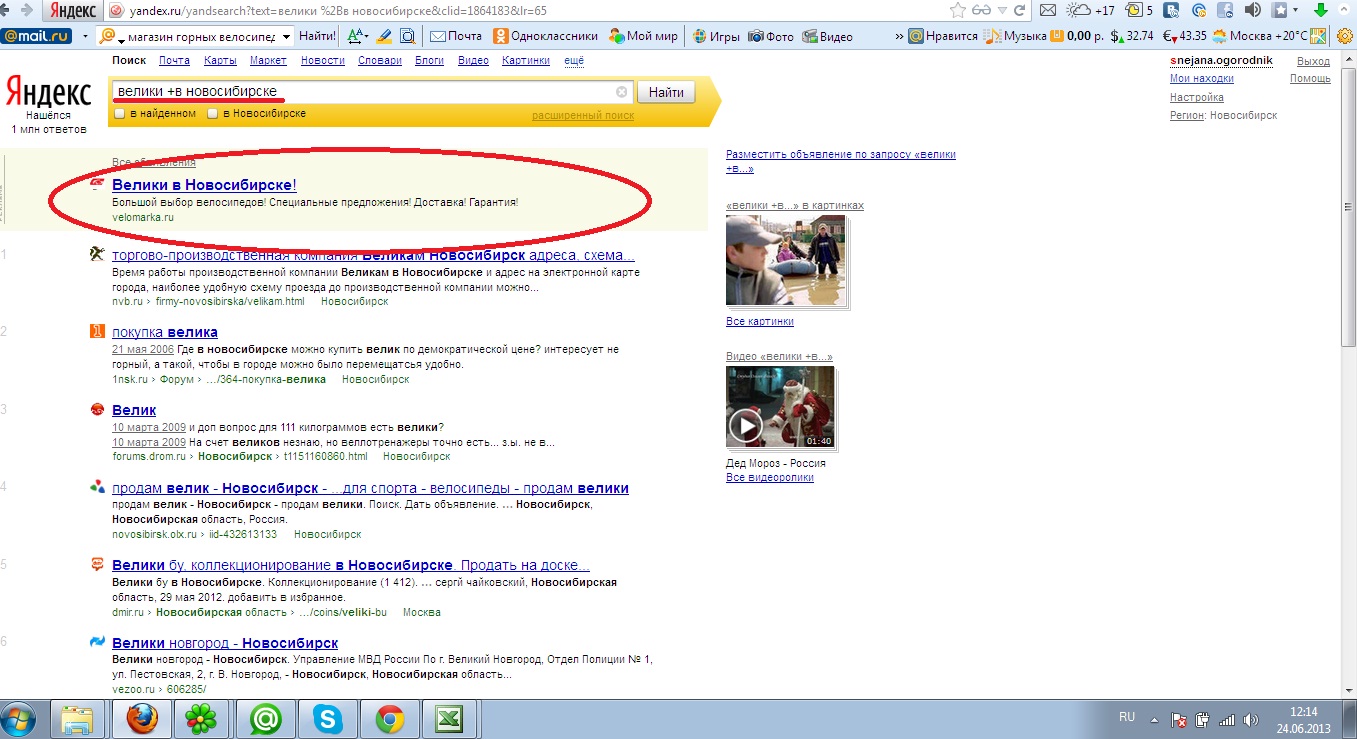The height and width of the screenshot is (739, 1357).
Task: Open Excel from the taskbar
Action: coord(449,718)
